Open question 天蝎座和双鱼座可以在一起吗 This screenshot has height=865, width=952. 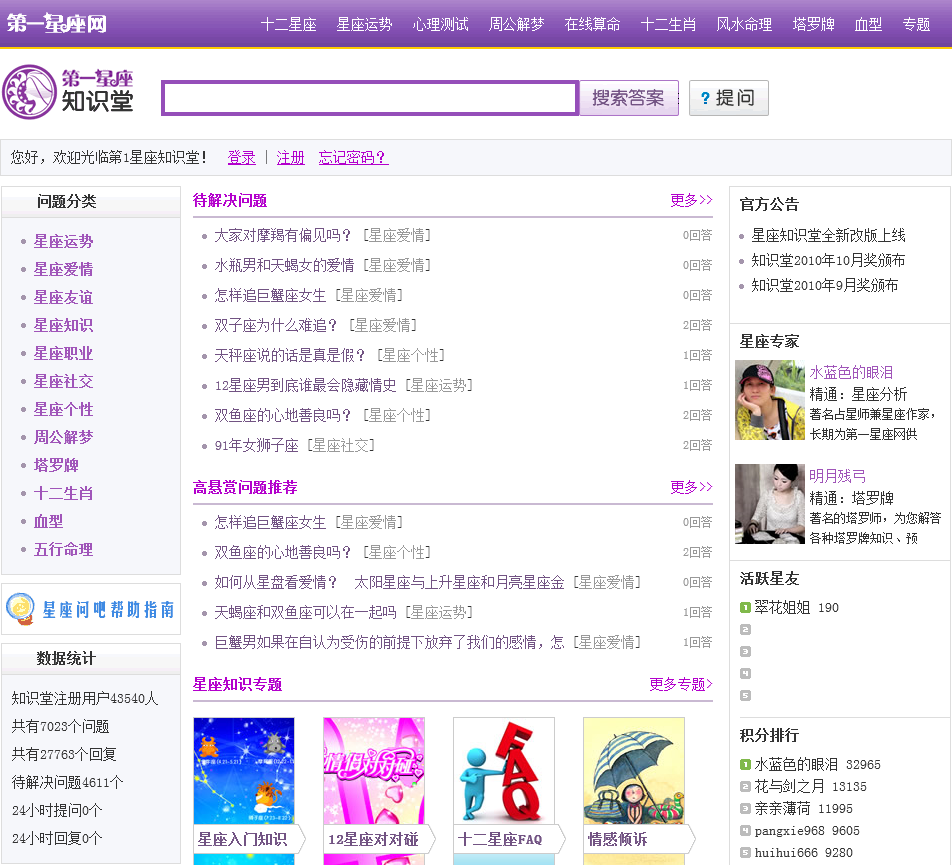click(x=305, y=612)
